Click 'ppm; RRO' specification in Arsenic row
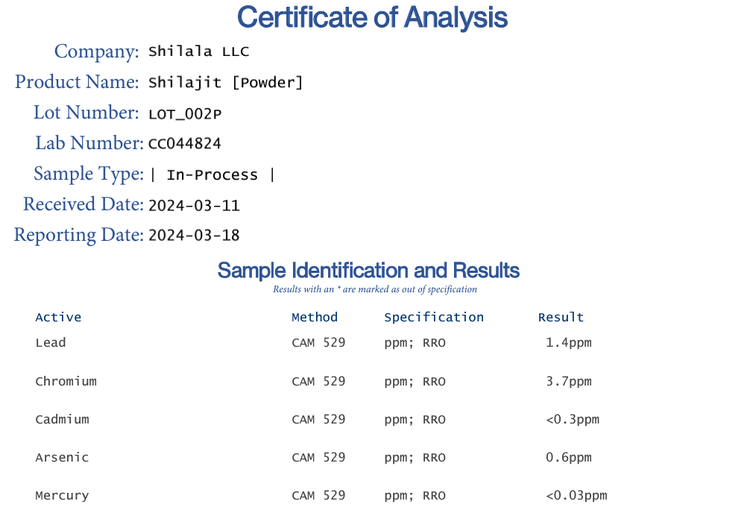 pyautogui.click(x=415, y=458)
